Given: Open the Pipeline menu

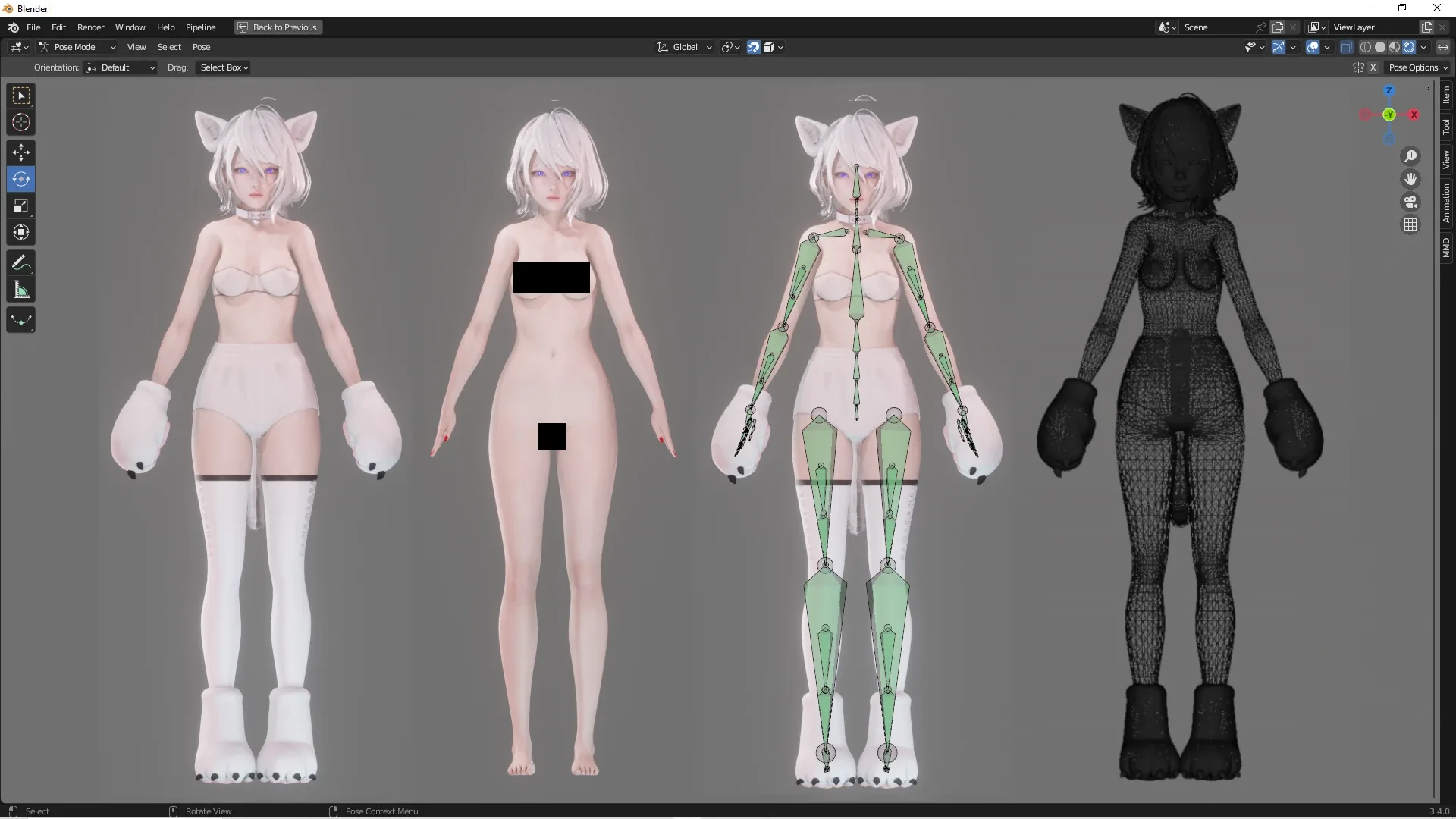Looking at the screenshot, I should point(200,27).
